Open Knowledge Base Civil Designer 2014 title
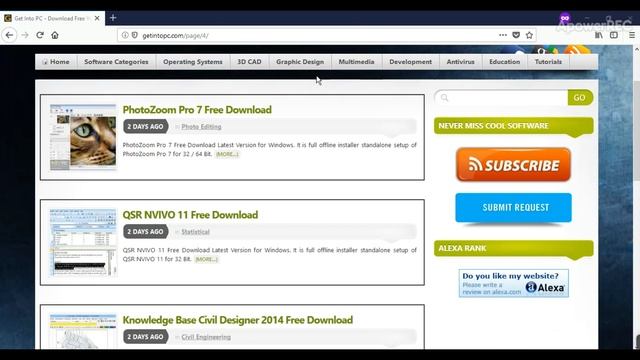Image resolution: width=640 pixels, height=360 pixels. pos(238,320)
